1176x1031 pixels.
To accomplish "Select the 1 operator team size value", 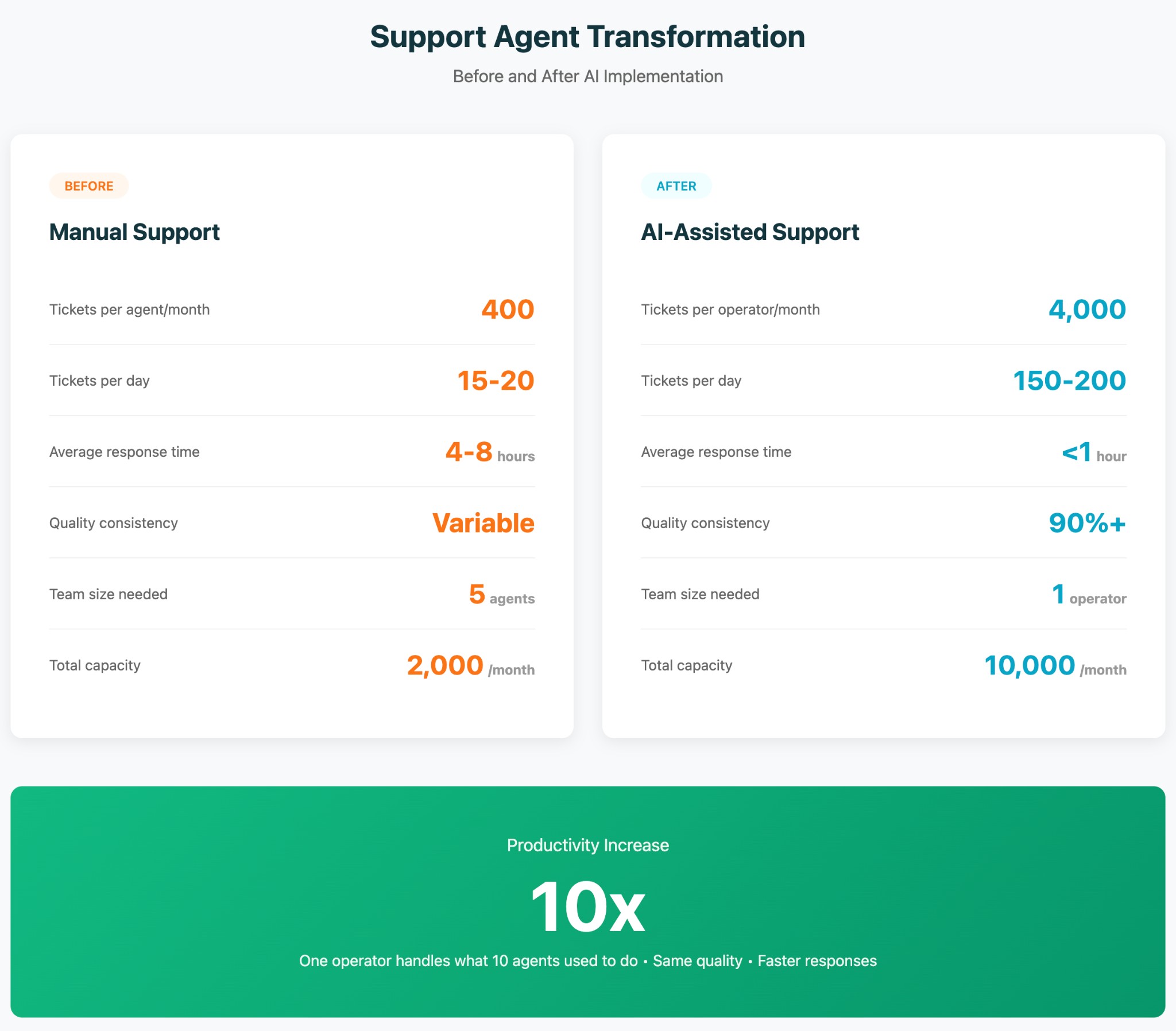I will [x=1089, y=595].
